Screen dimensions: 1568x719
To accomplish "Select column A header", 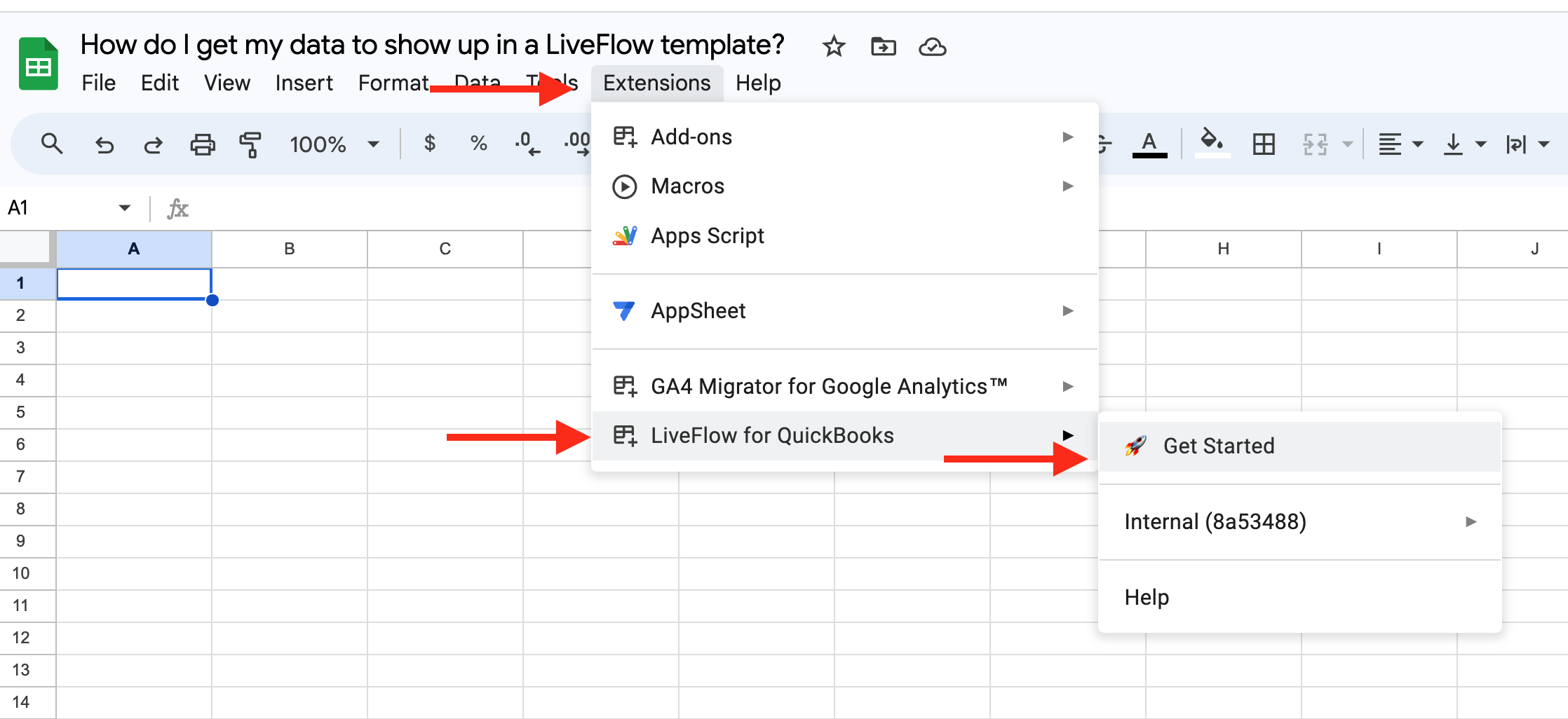I will [x=134, y=249].
